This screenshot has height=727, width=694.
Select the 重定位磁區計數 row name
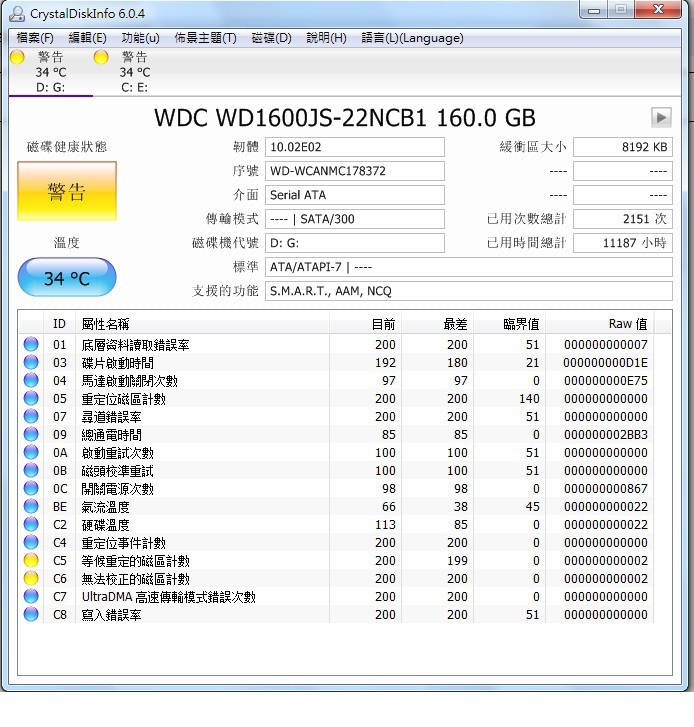click(x=123, y=399)
